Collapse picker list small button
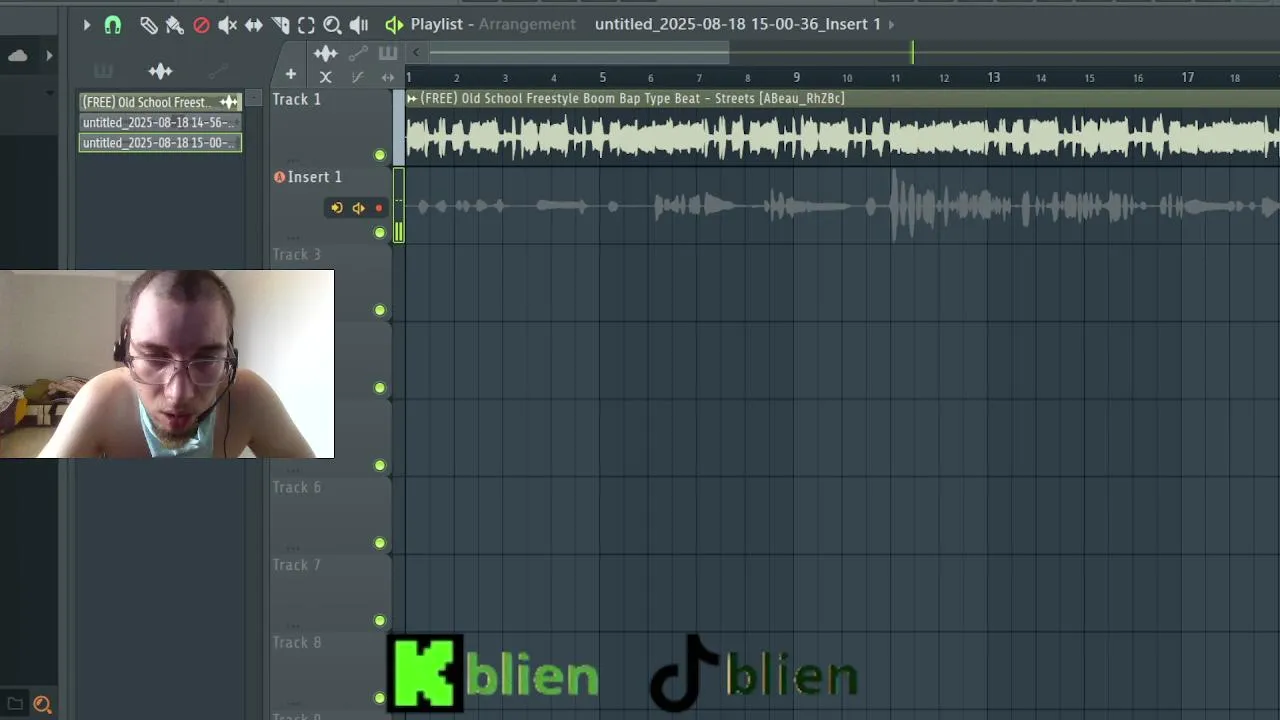Image resolution: width=1280 pixels, height=720 pixels. pyautogui.click(x=254, y=97)
